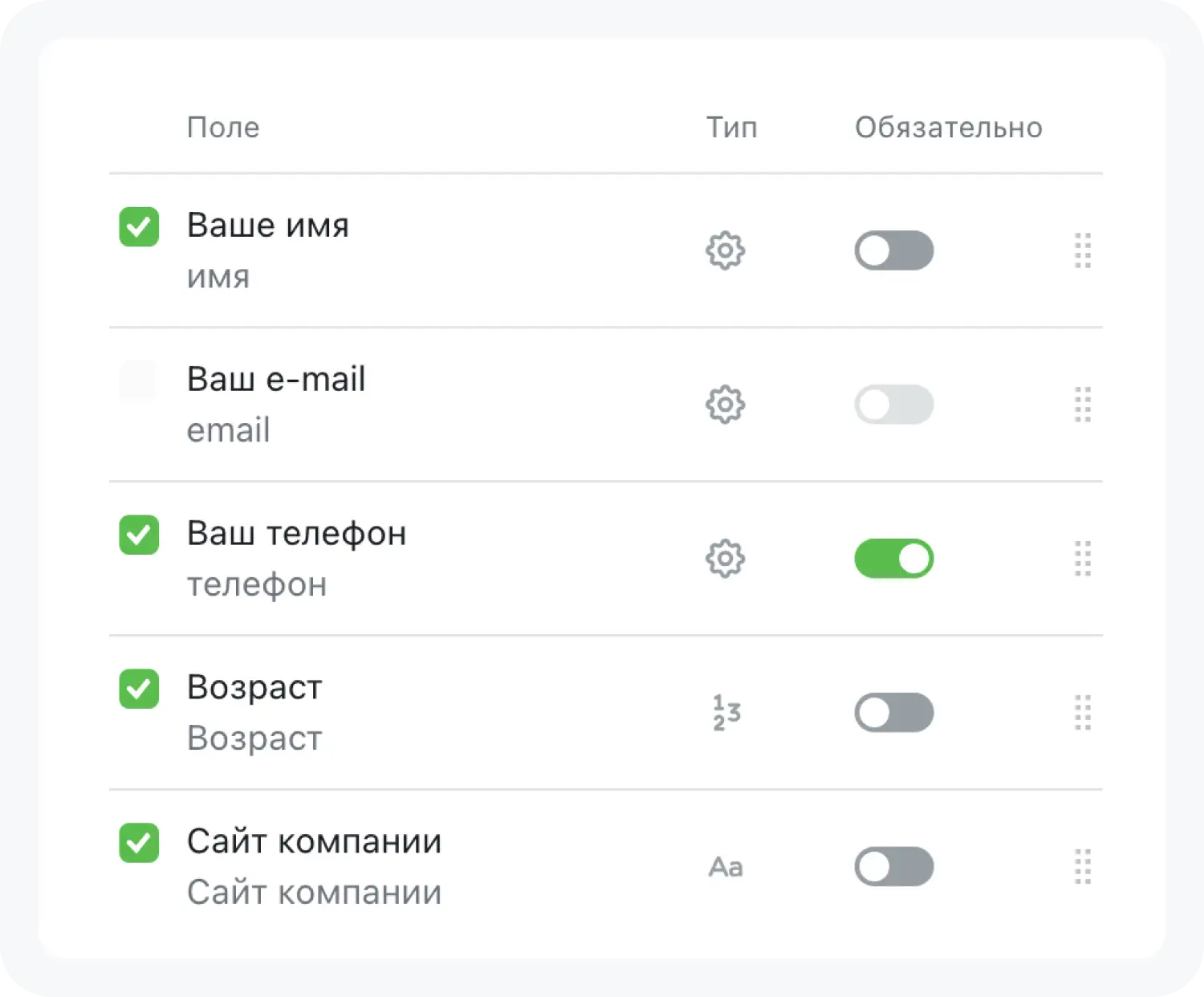Make Возраст field required

pyautogui.click(x=893, y=713)
